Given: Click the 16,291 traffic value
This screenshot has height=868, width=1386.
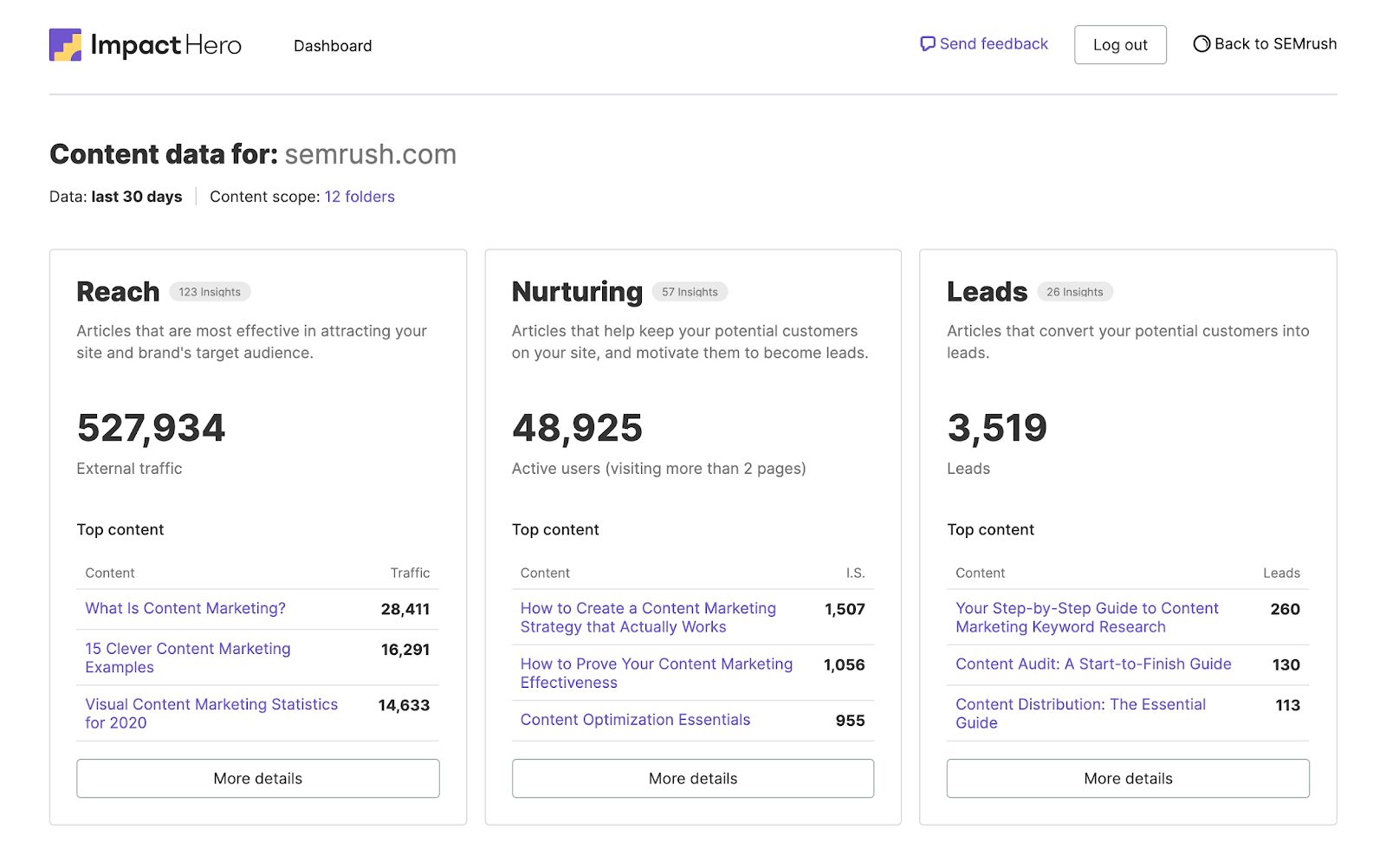Looking at the screenshot, I should [x=405, y=650].
